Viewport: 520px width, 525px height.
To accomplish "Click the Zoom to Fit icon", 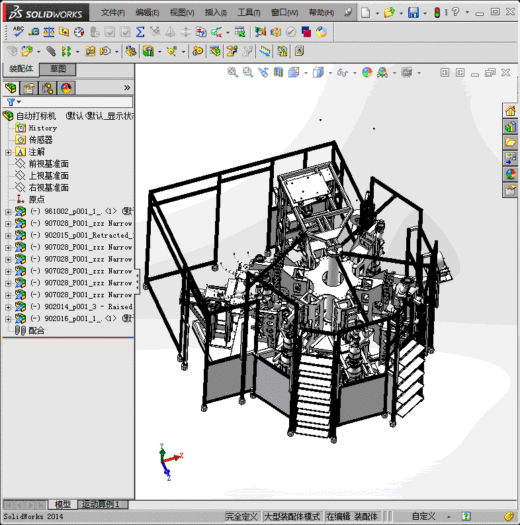I will tap(232, 72).
